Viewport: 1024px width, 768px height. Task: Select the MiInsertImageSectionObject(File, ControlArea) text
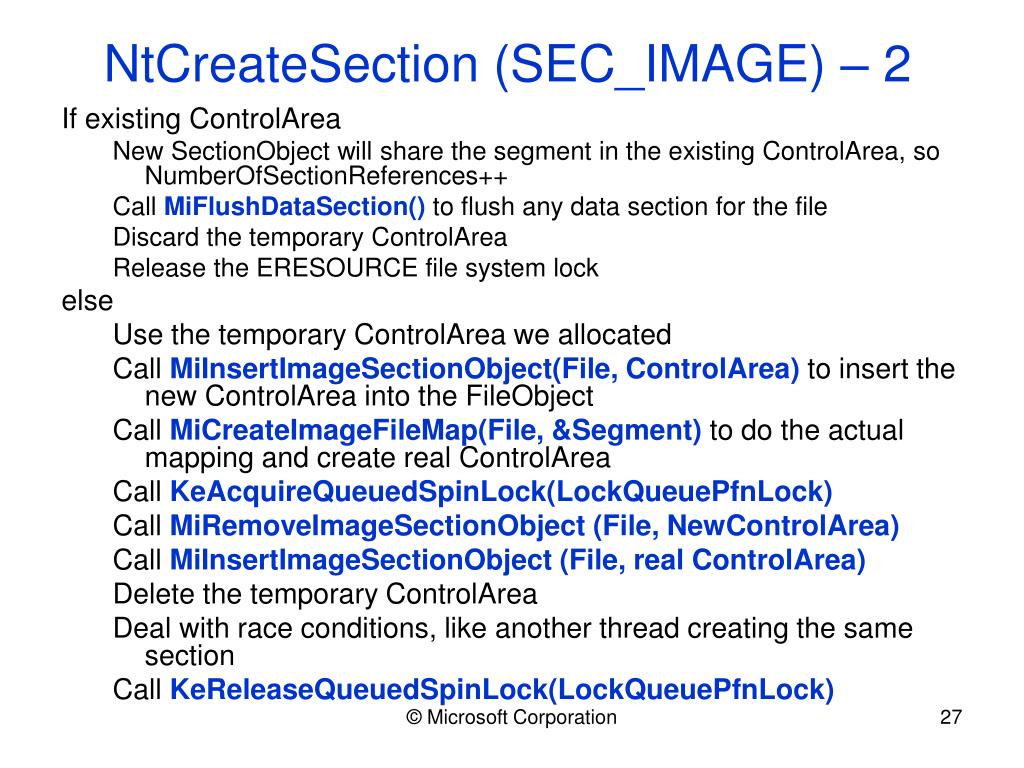pyautogui.click(x=485, y=368)
